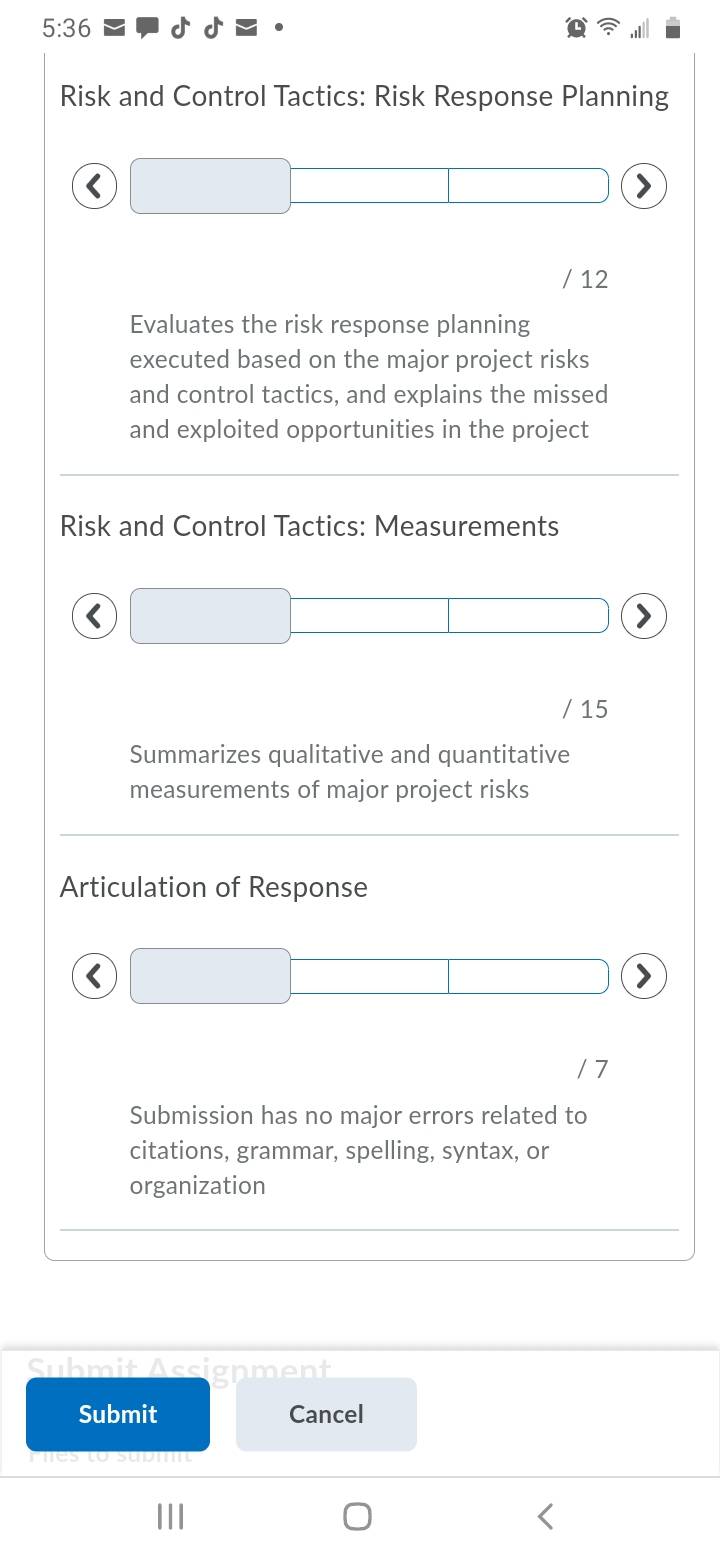Cancel the assignment submission
The height and width of the screenshot is (1560, 720).
(x=326, y=1414)
